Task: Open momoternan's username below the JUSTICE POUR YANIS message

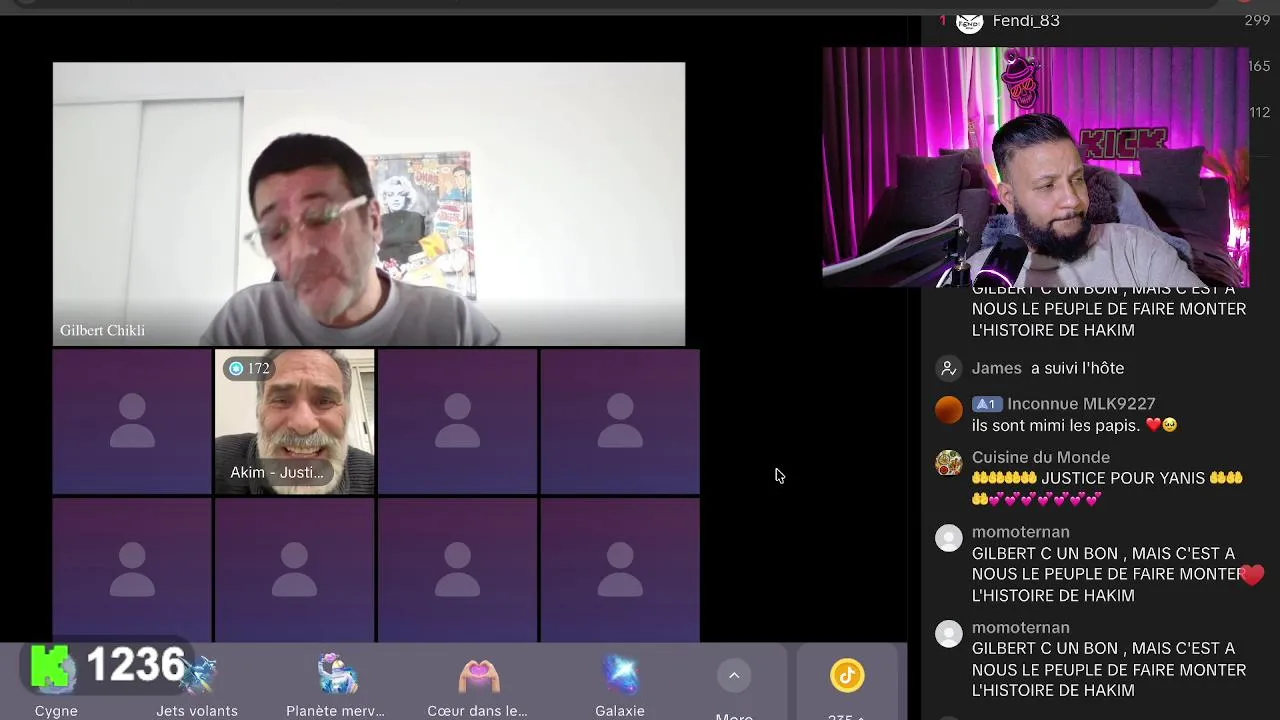Action: click(x=1021, y=532)
